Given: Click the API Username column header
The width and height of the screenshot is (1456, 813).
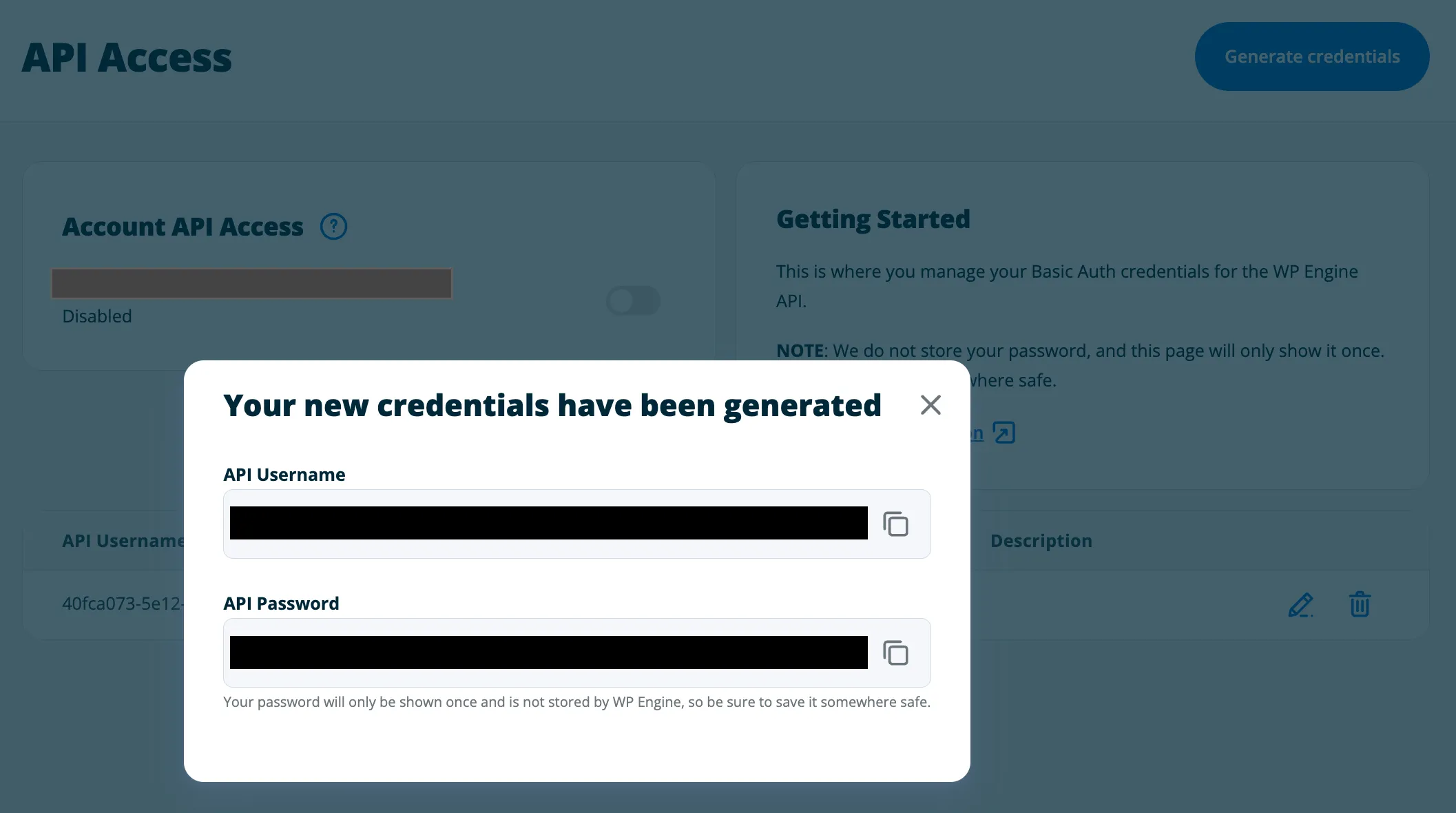Looking at the screenshot, I should (x=123, y=541).
